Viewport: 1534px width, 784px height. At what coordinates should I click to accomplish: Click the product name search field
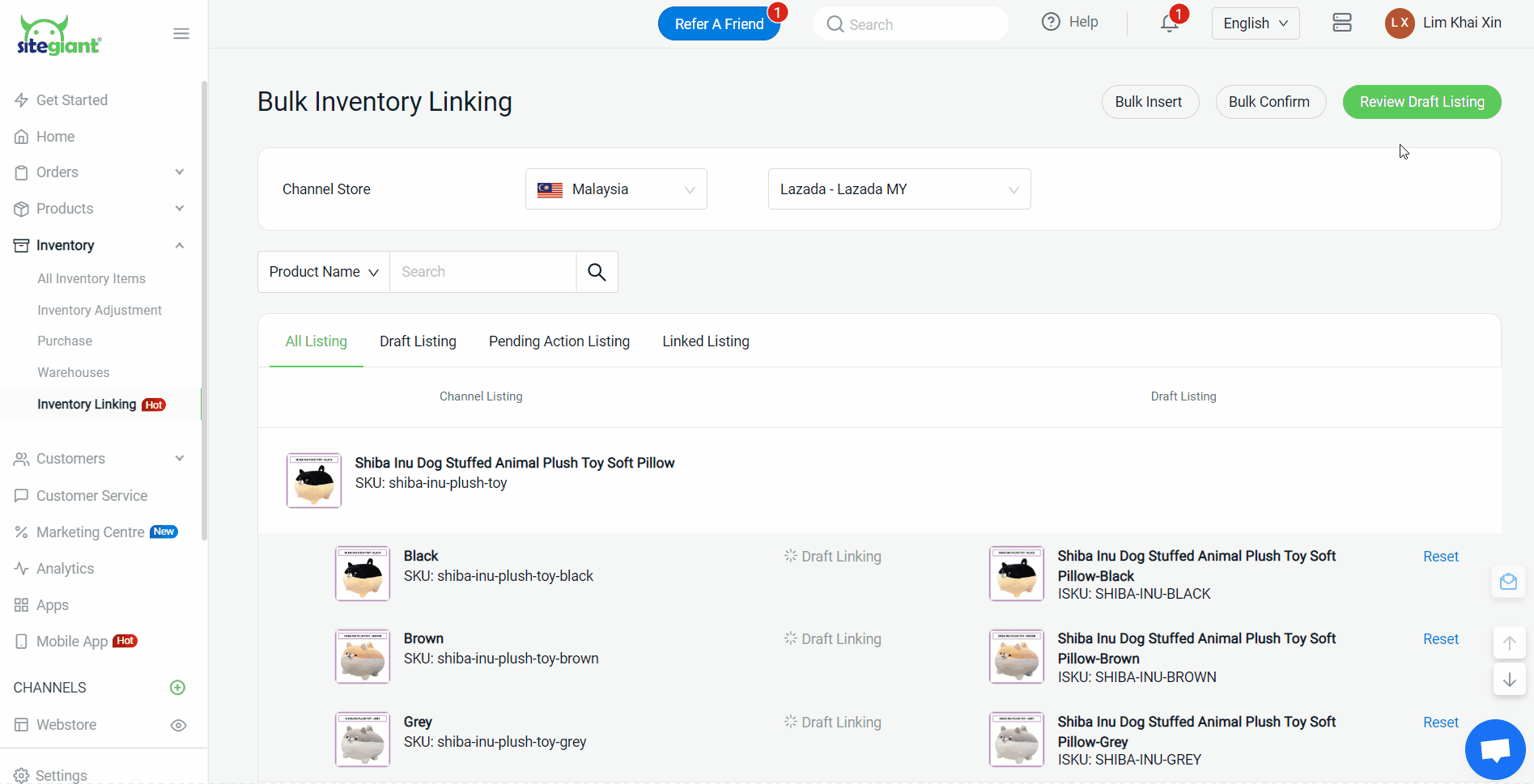tap(482, 272)
